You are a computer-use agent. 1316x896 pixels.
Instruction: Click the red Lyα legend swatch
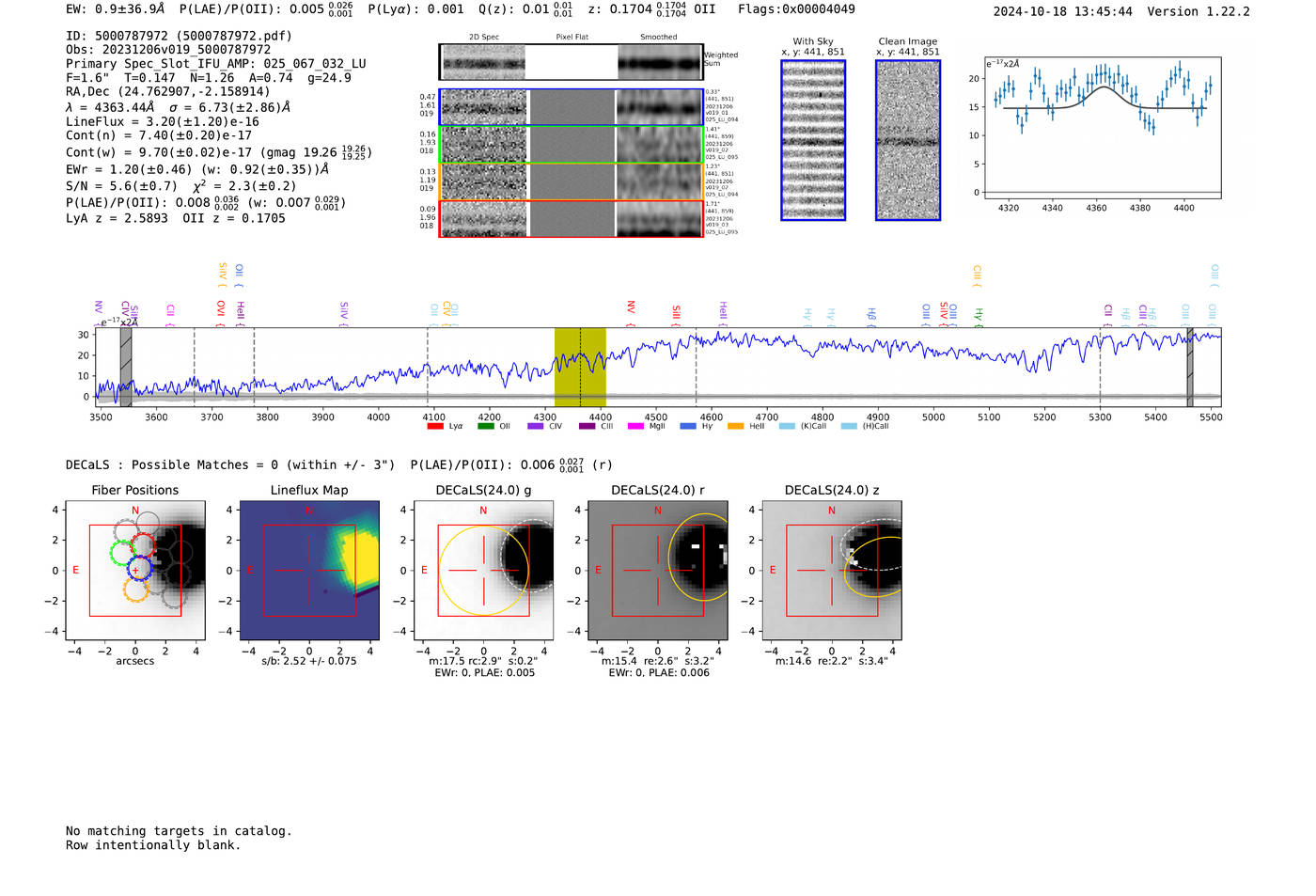coord(435,426)
